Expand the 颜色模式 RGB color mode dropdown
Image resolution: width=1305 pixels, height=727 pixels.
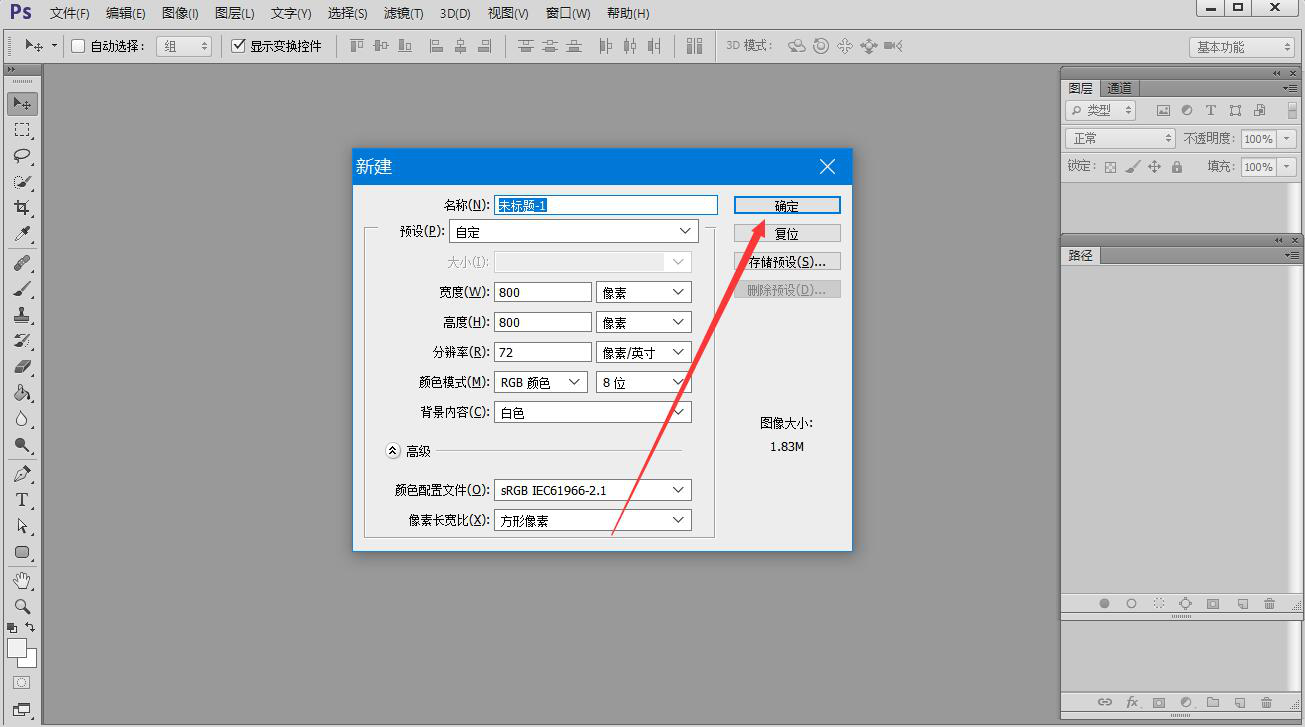pyautogui.click(x=540, y=382)
